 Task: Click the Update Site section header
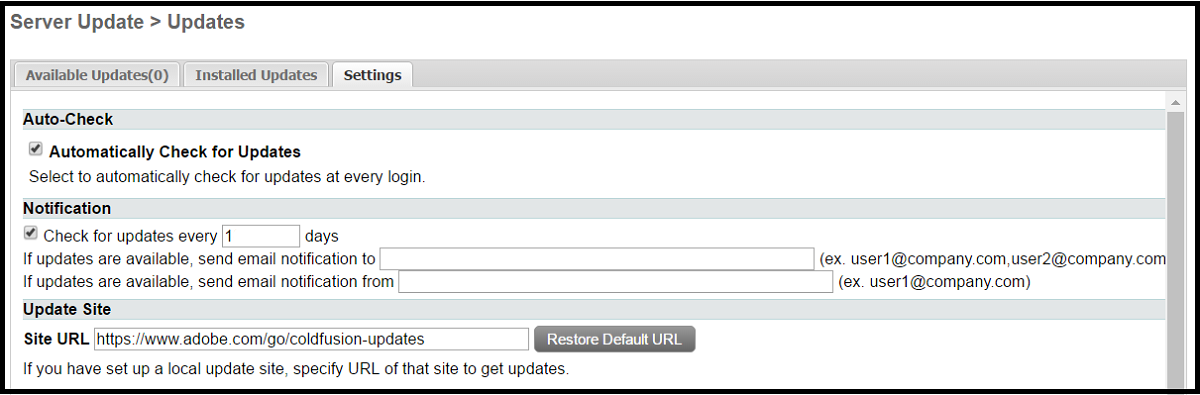coord(594,309)
